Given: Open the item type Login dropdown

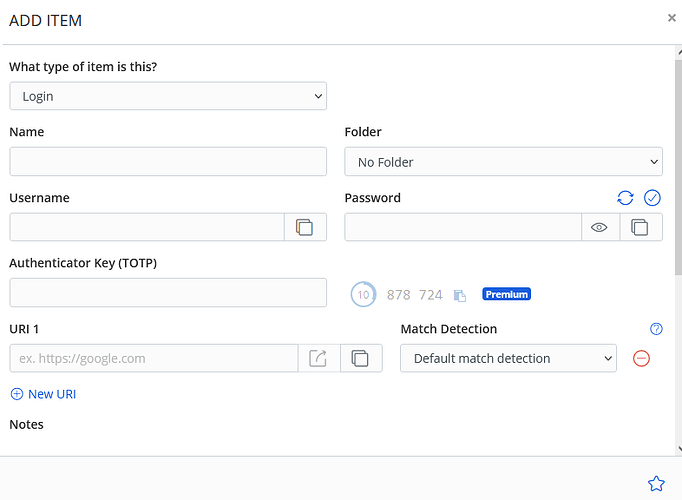Looking at the screenshot, I should 168,96.
